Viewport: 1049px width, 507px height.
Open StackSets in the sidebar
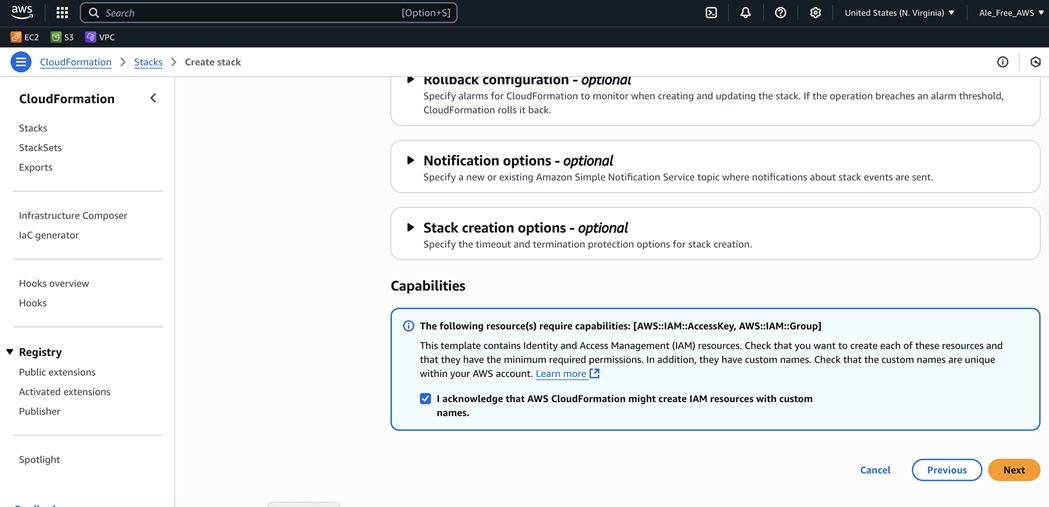40,148
